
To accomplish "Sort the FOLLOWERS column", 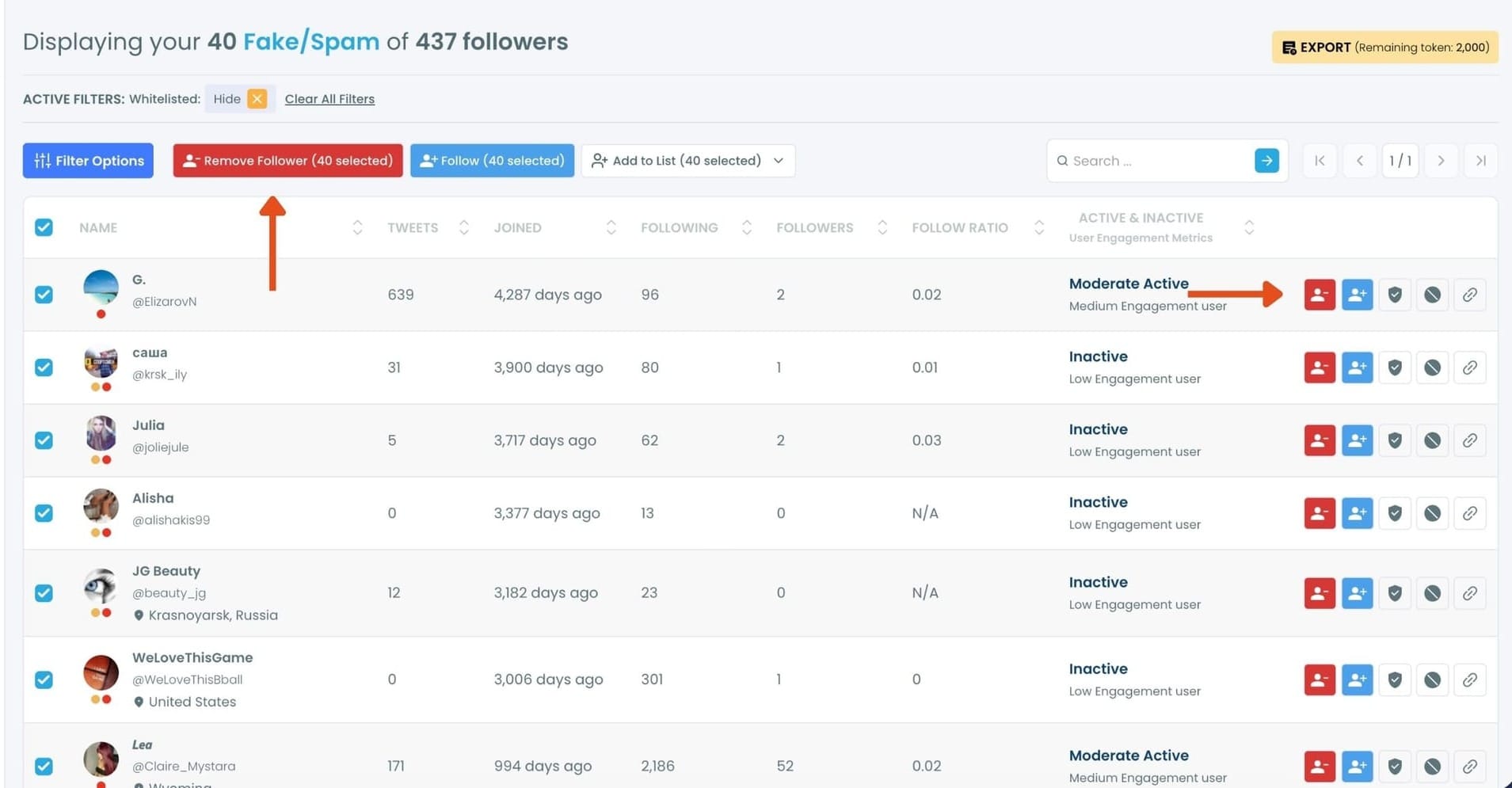I will click(882, 227).
